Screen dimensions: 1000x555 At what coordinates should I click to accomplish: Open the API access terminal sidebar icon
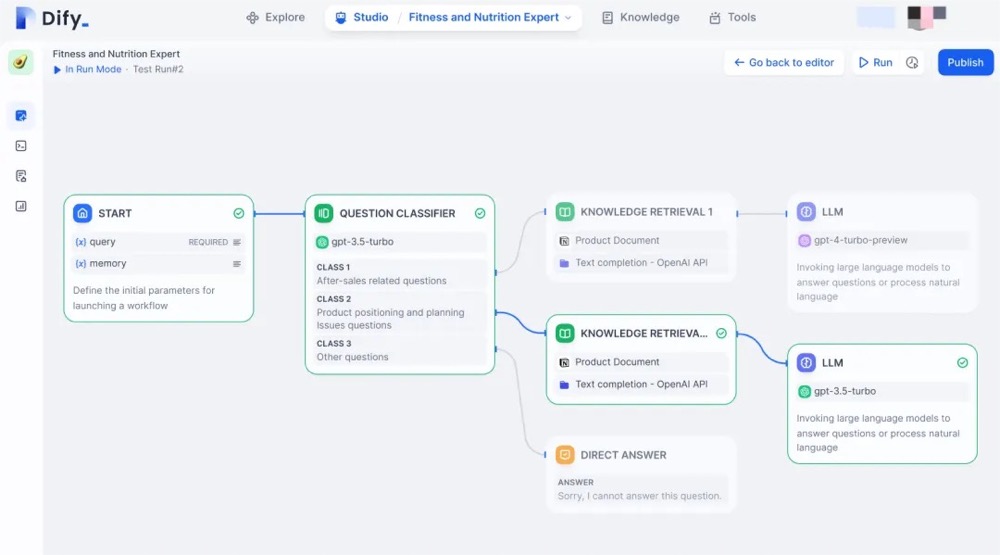coord(21,146)
